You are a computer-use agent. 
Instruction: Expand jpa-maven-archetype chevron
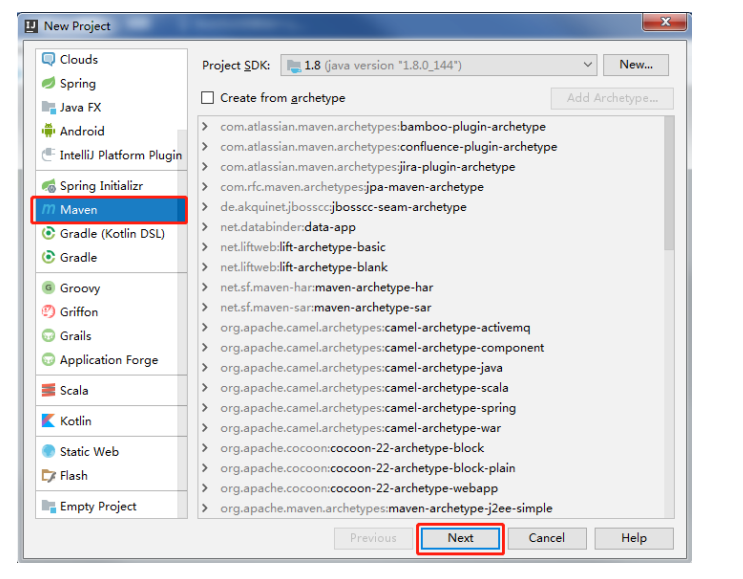(205, 187)
